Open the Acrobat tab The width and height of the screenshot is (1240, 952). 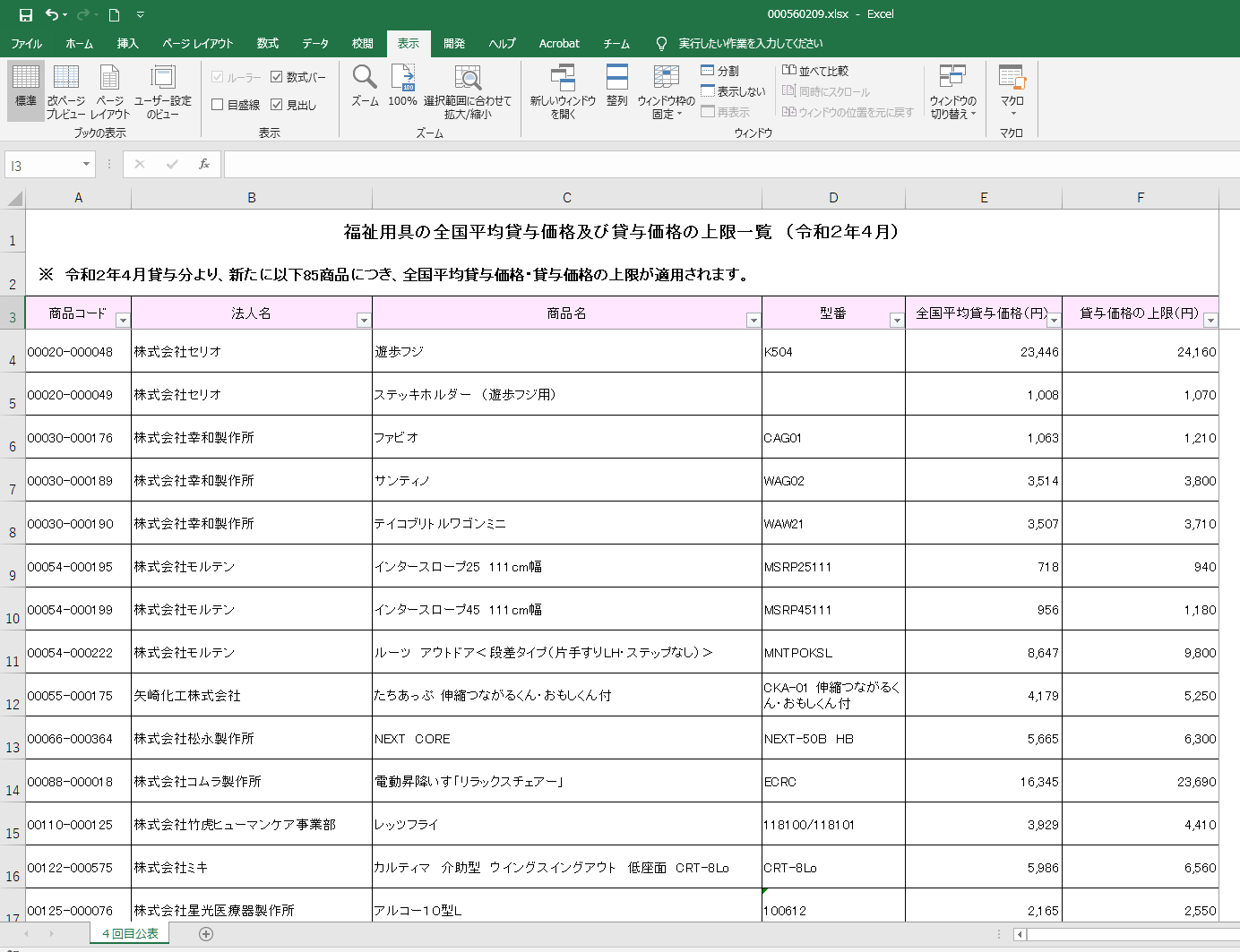click(x=559, y=44)
